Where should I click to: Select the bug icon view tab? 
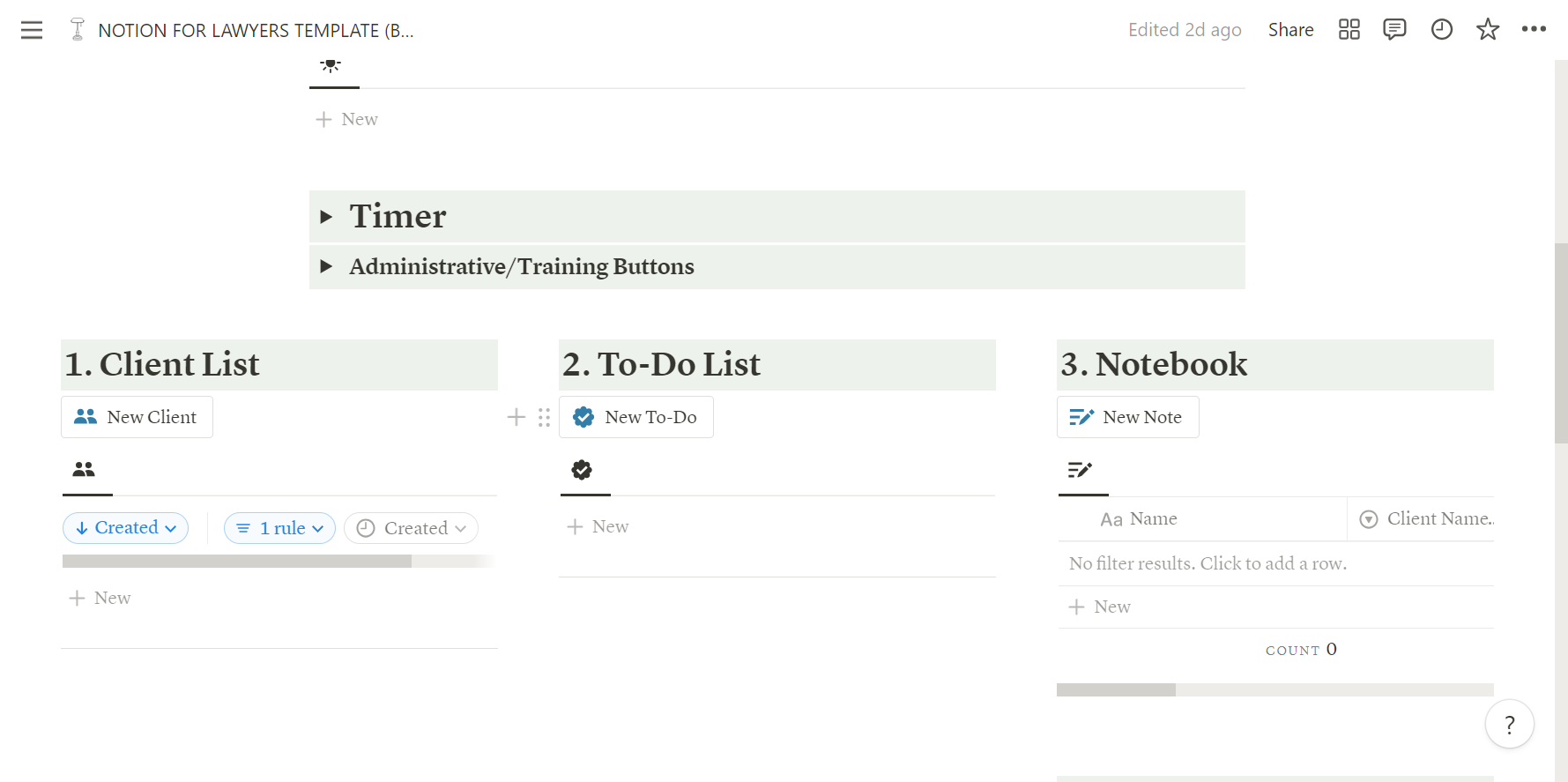pyautogui.click(x=331, y=65)
